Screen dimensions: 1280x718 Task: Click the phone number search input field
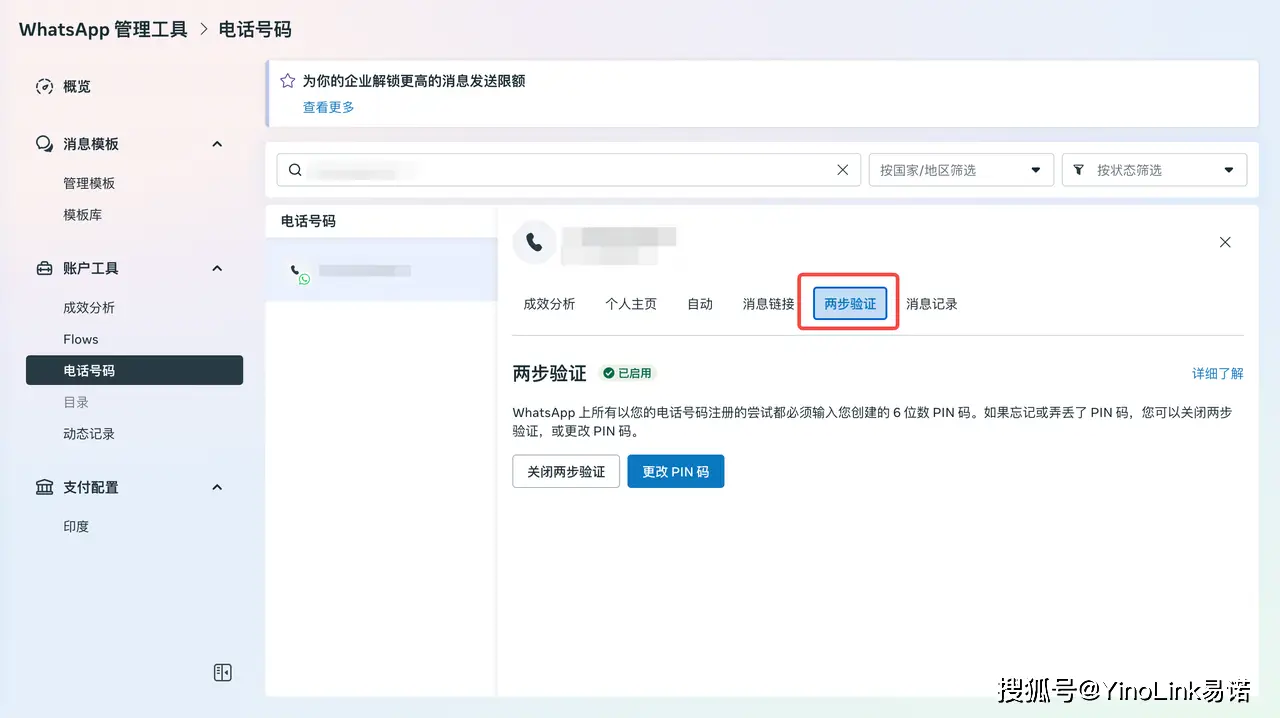click(x=560, y=170)
